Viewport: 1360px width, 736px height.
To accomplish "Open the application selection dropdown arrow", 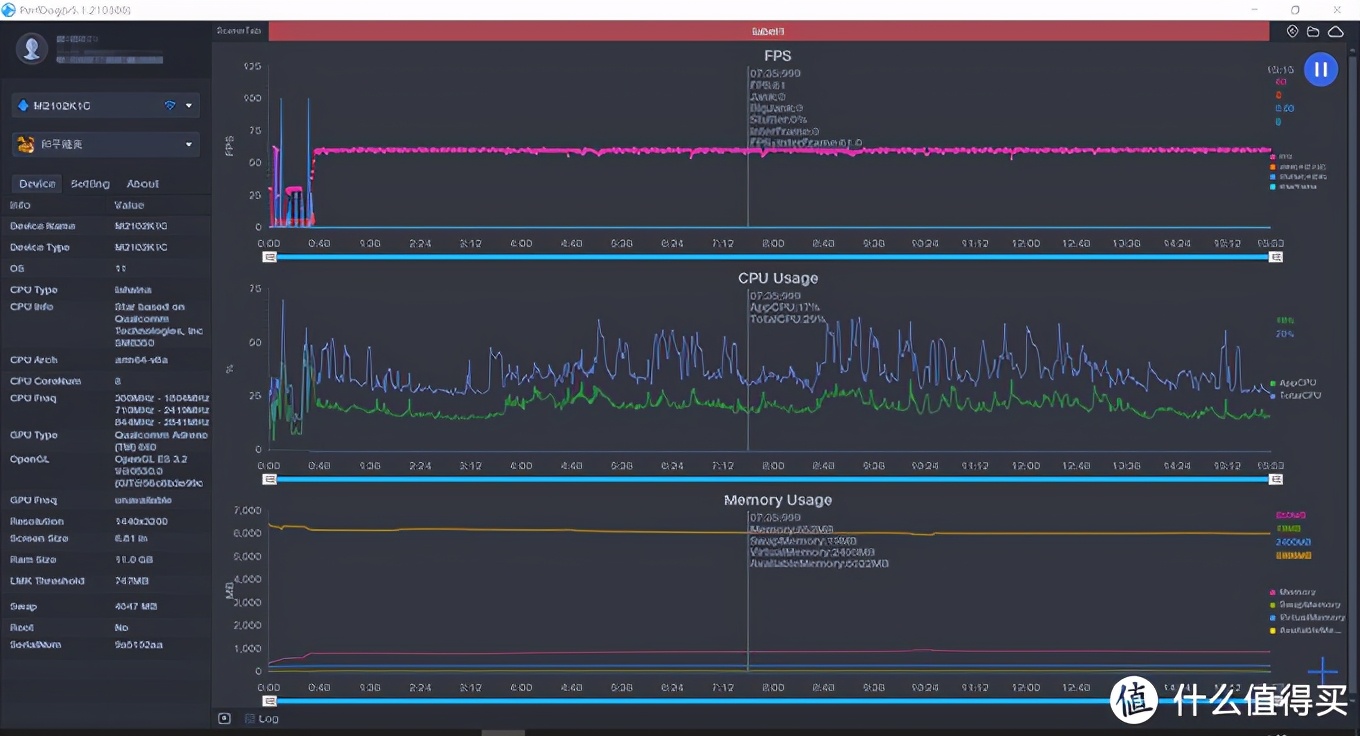I will pos(189,144).
